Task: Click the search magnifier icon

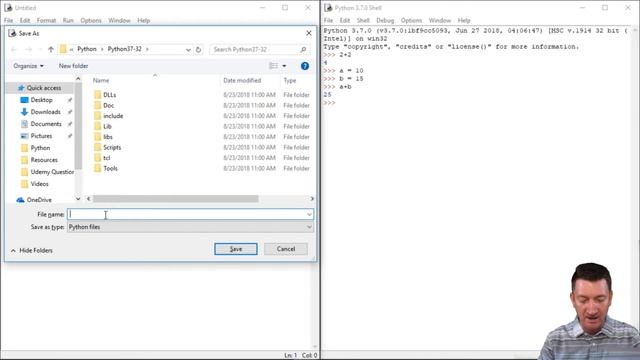Action: click(303, 49)
